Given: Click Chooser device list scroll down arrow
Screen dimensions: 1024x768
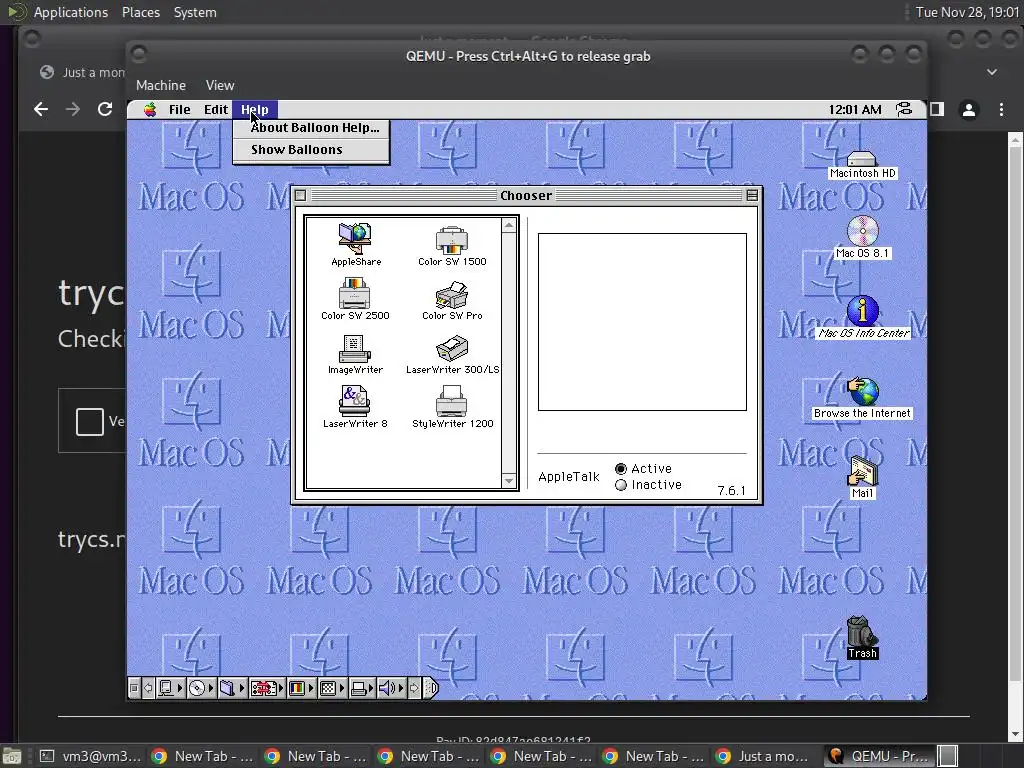Looking at the screenshot, I should tap(509, 481).
